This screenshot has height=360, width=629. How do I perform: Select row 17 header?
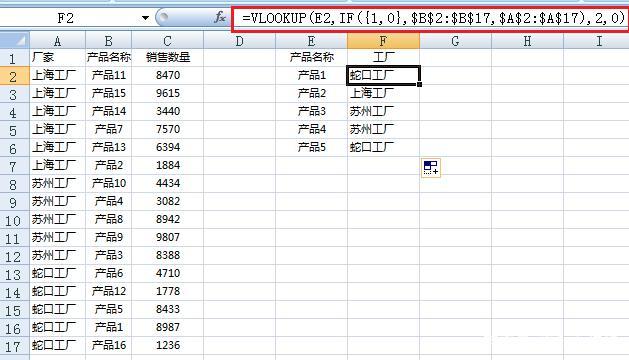15,346
